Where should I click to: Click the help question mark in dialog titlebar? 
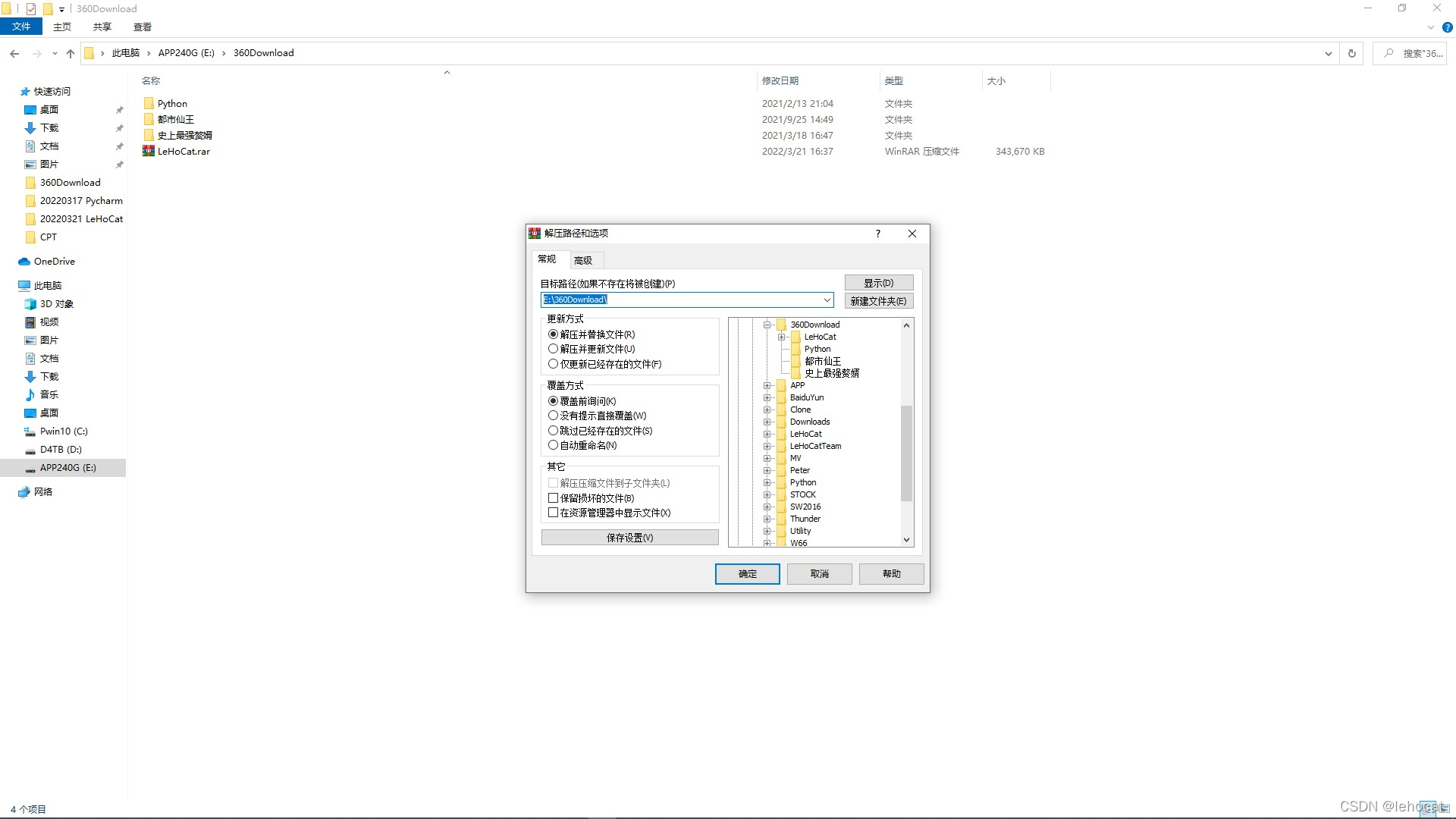click(x=878, y=234)
